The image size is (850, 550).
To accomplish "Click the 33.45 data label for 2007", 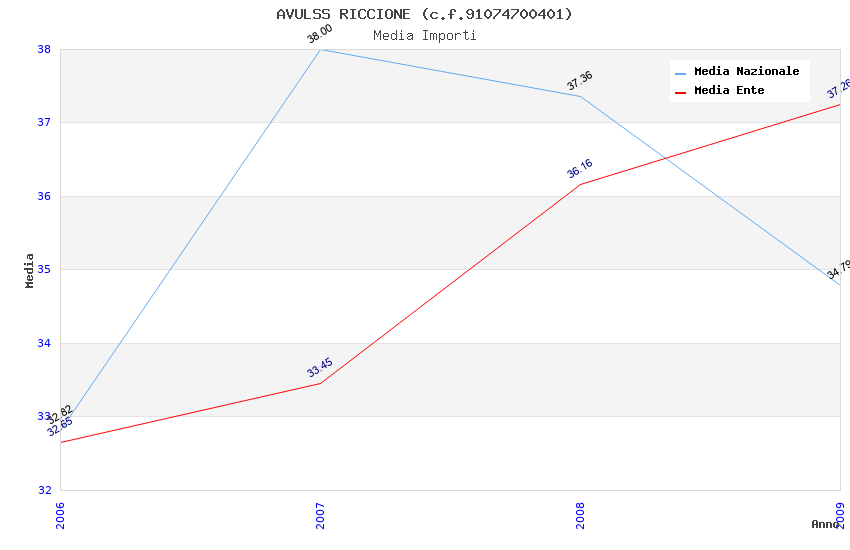I will point(320,368).
